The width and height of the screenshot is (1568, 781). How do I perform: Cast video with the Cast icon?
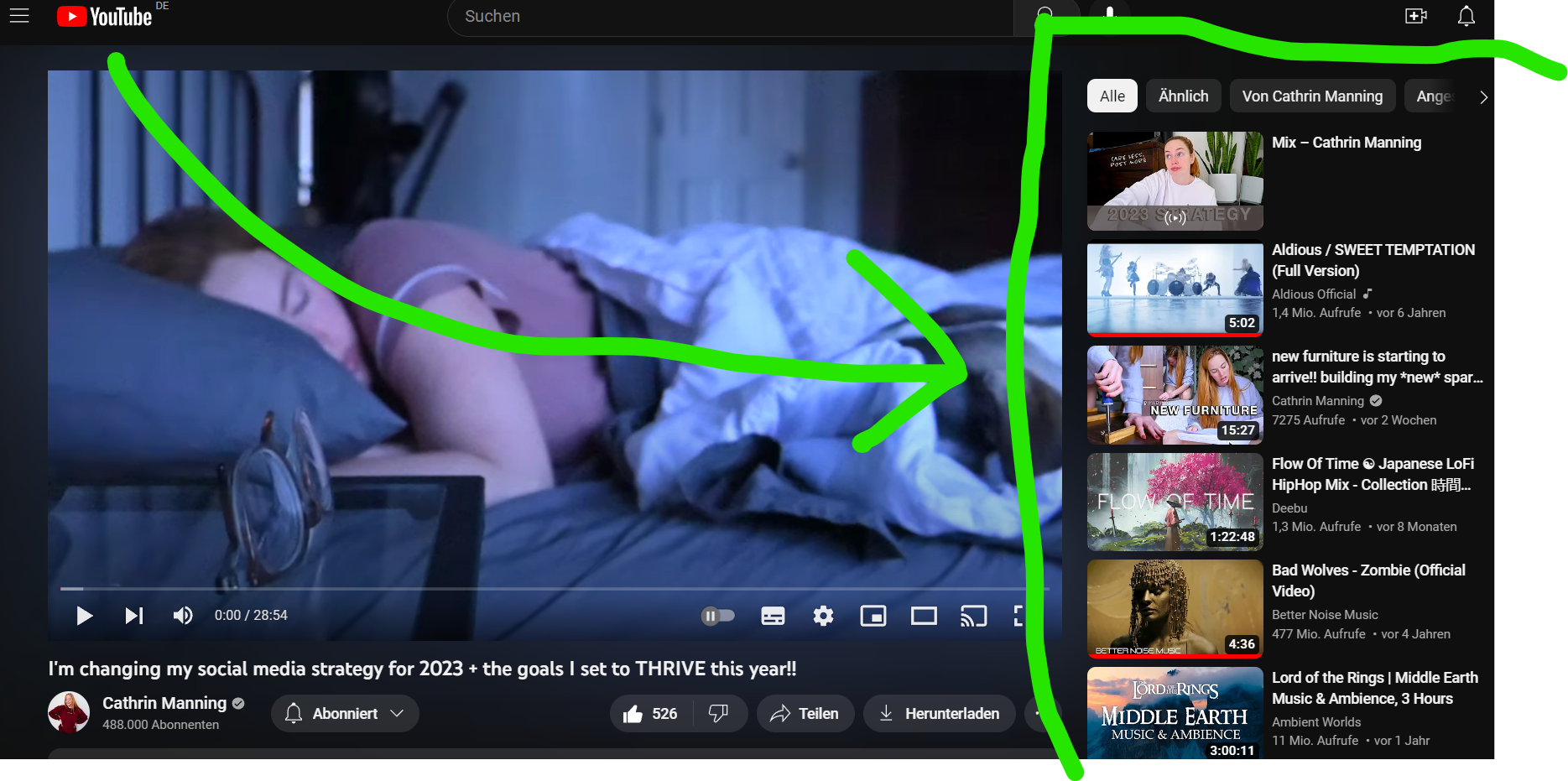(973, 617)
